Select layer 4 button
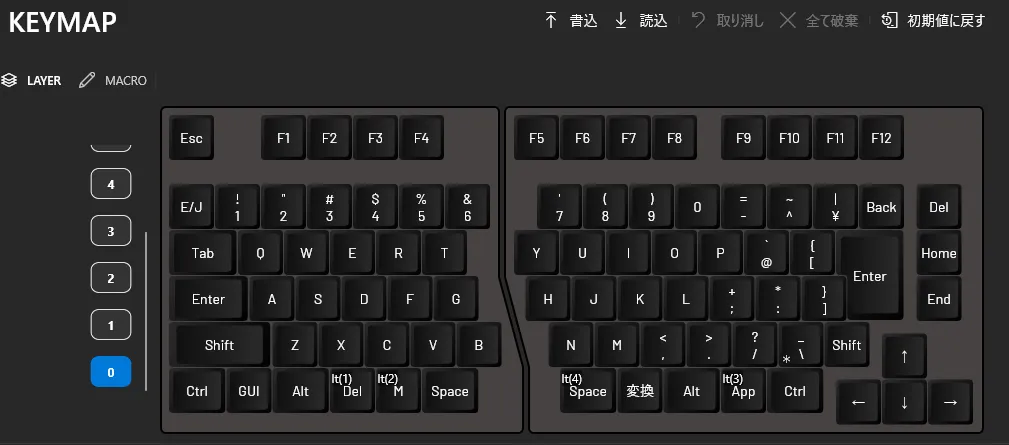This screenshot has height=445, width=1009. click(111, 184)
